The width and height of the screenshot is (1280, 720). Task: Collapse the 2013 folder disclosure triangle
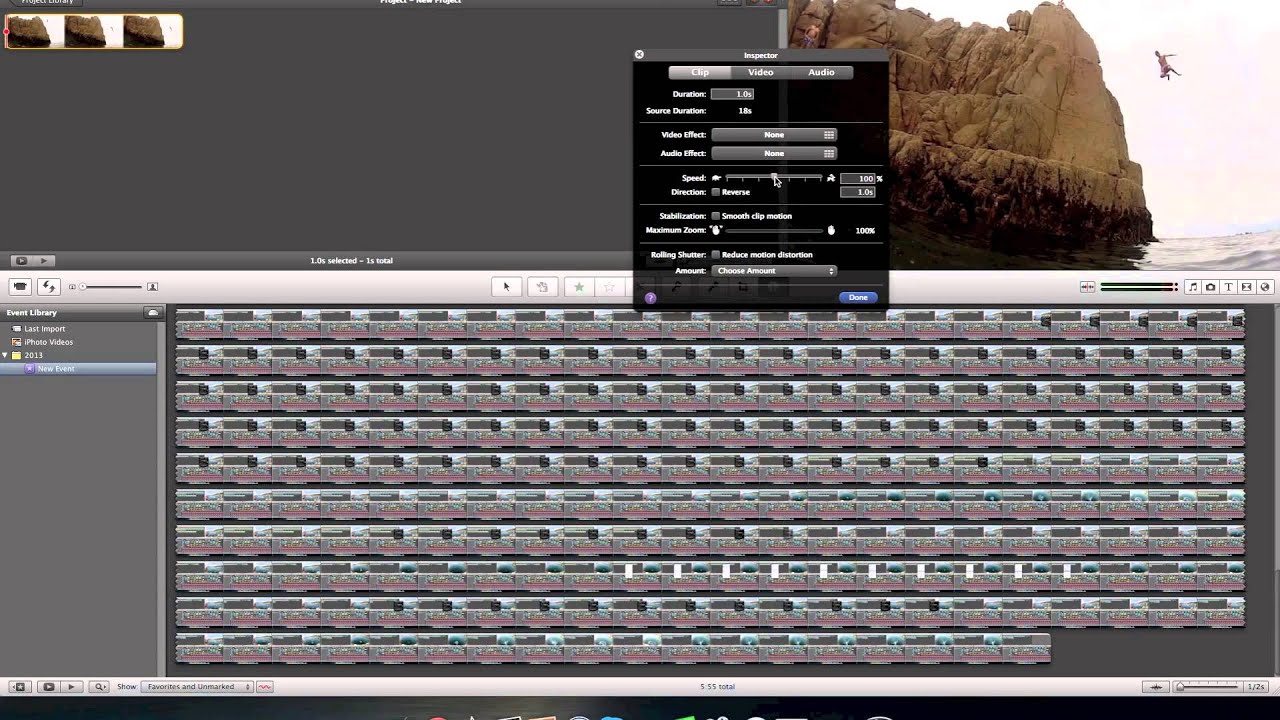(x=5, y=355)
